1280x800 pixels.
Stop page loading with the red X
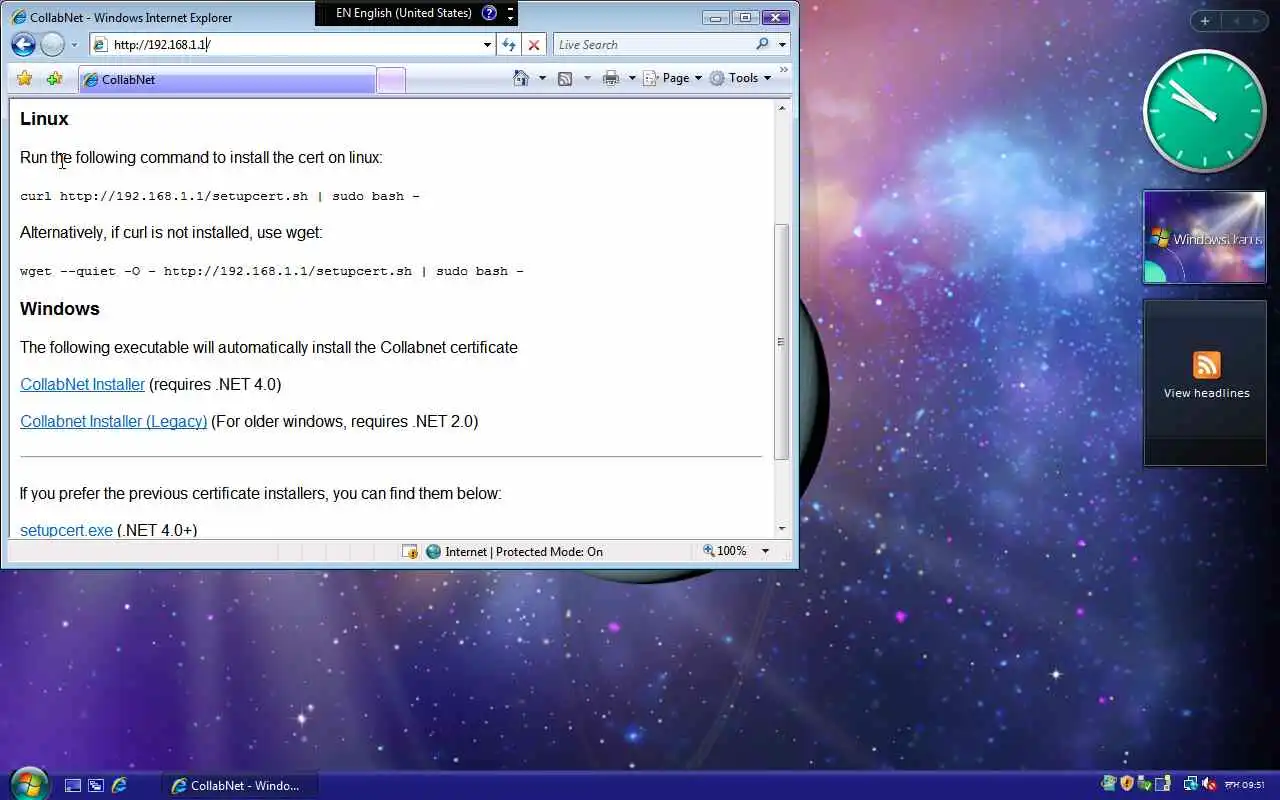point(534,45)
